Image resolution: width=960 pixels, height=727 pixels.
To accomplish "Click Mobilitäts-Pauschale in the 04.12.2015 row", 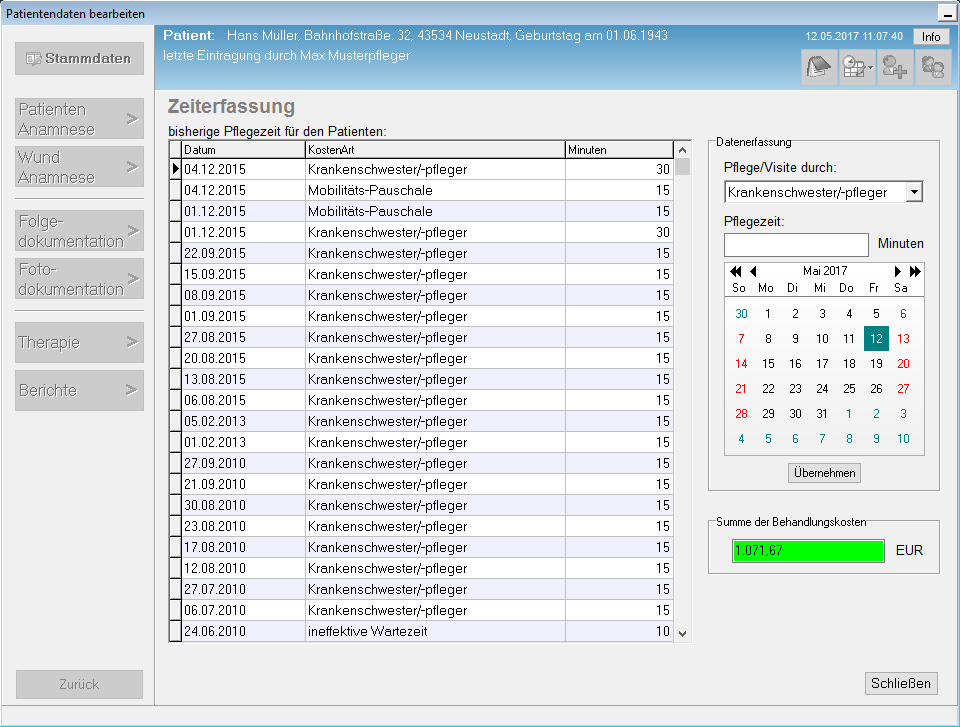I will [435, 190].
